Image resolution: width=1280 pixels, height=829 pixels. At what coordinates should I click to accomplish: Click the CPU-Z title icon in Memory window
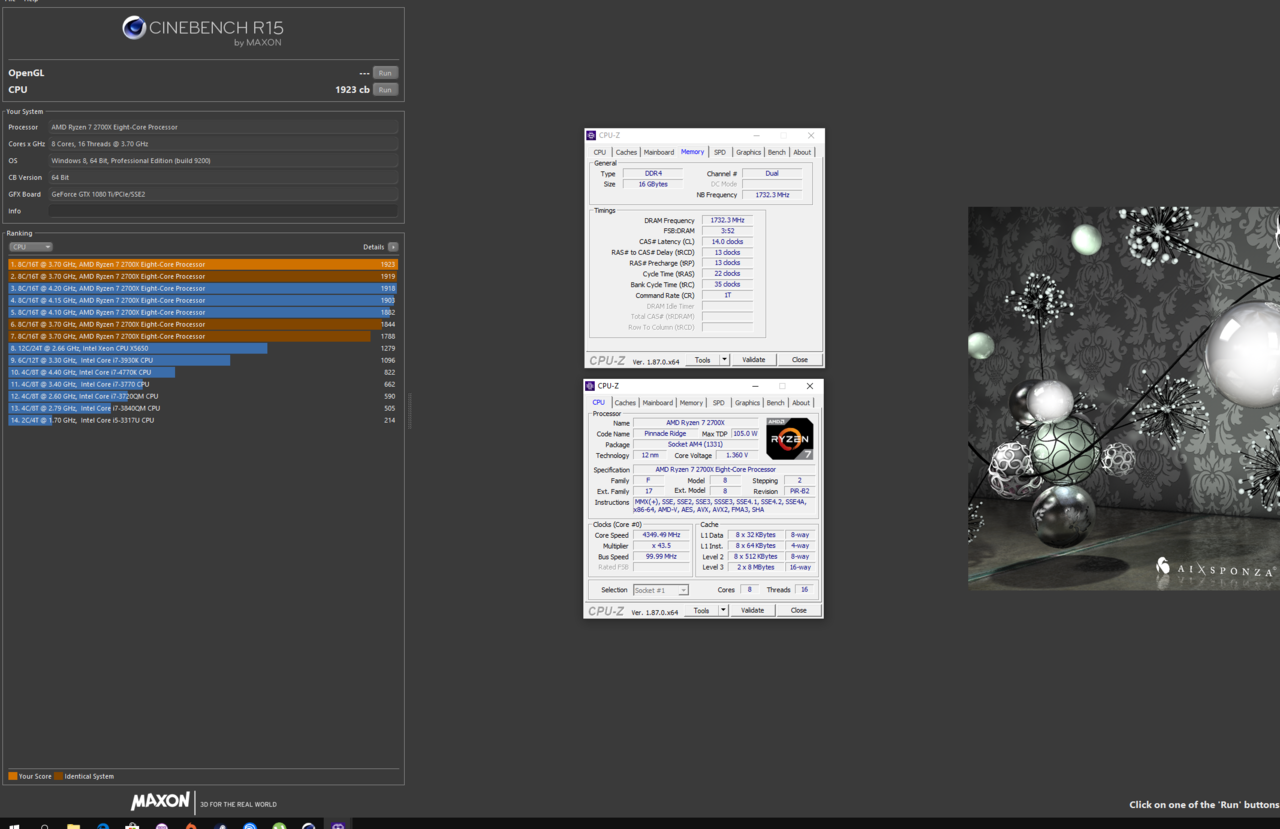pos(592,135)
